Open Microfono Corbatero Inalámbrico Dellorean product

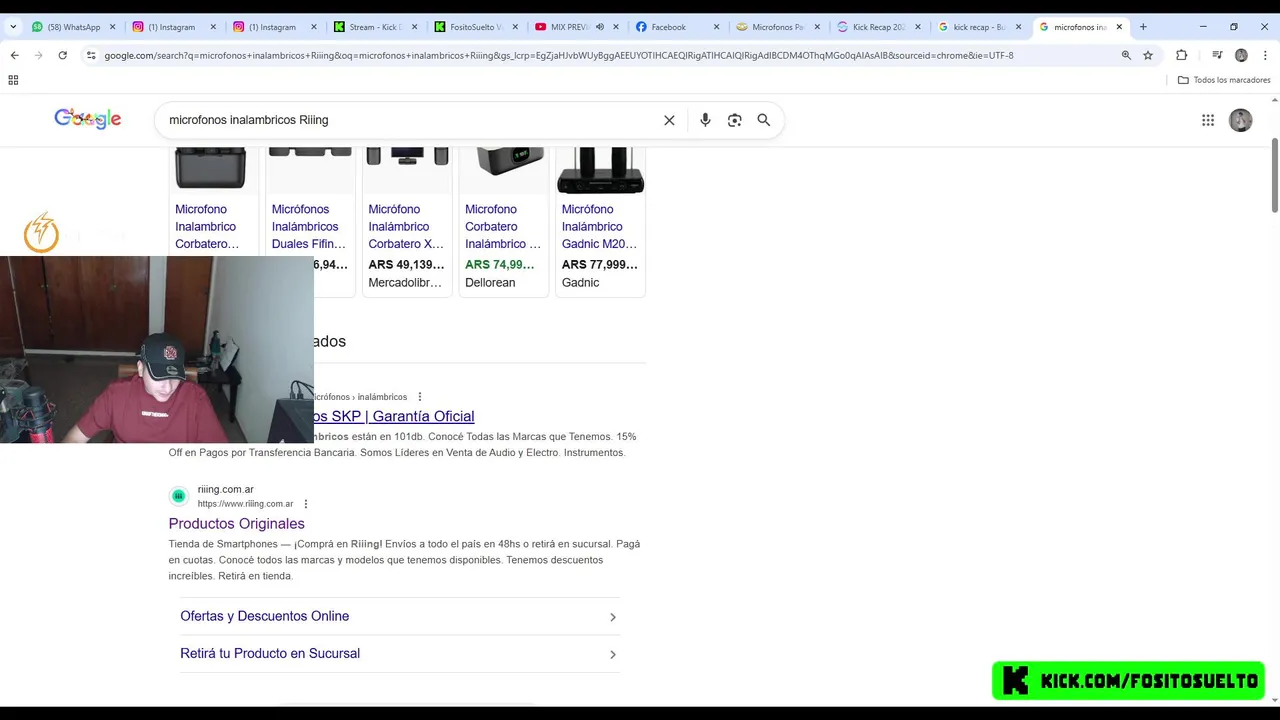[503, 226]
